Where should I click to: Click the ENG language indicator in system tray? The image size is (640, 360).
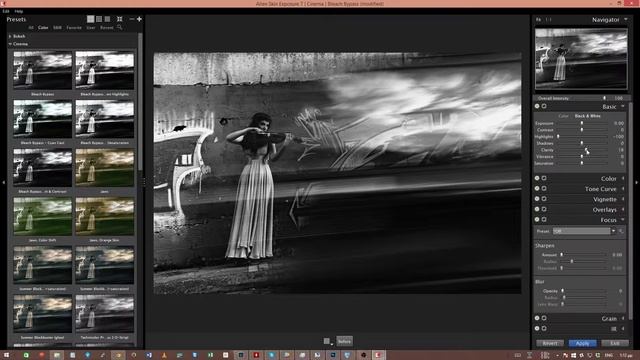pos(608,355)
